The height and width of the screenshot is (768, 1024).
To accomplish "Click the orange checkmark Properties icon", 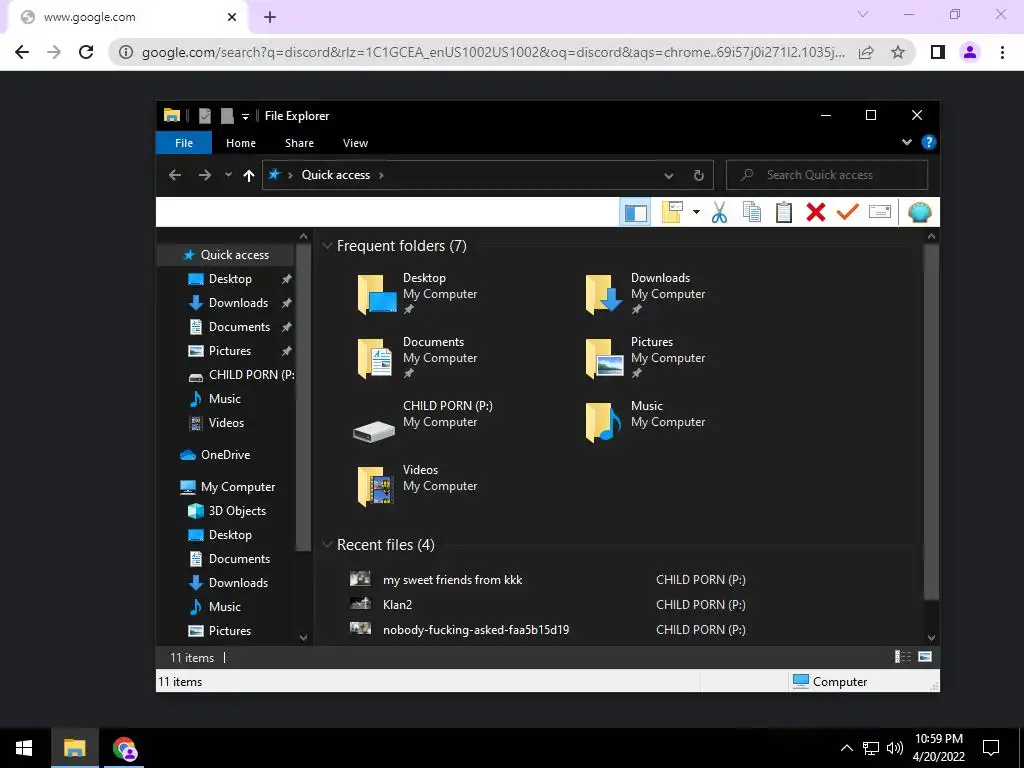I will click(x=848, y=212).
